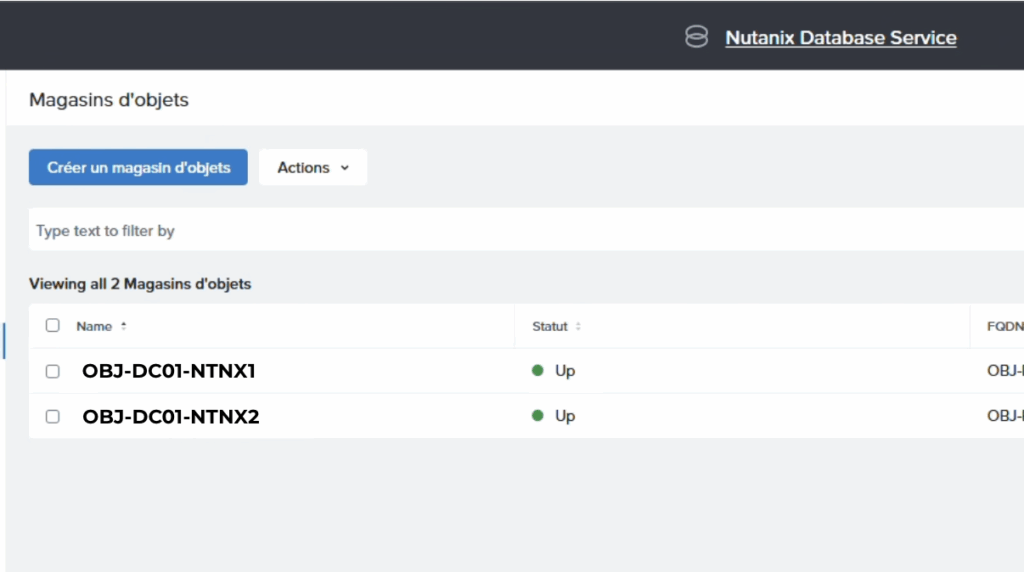This screenshot has height=572, width=1024.
Task: Focus the Type text to filter by field
Action: click(526, 230)
